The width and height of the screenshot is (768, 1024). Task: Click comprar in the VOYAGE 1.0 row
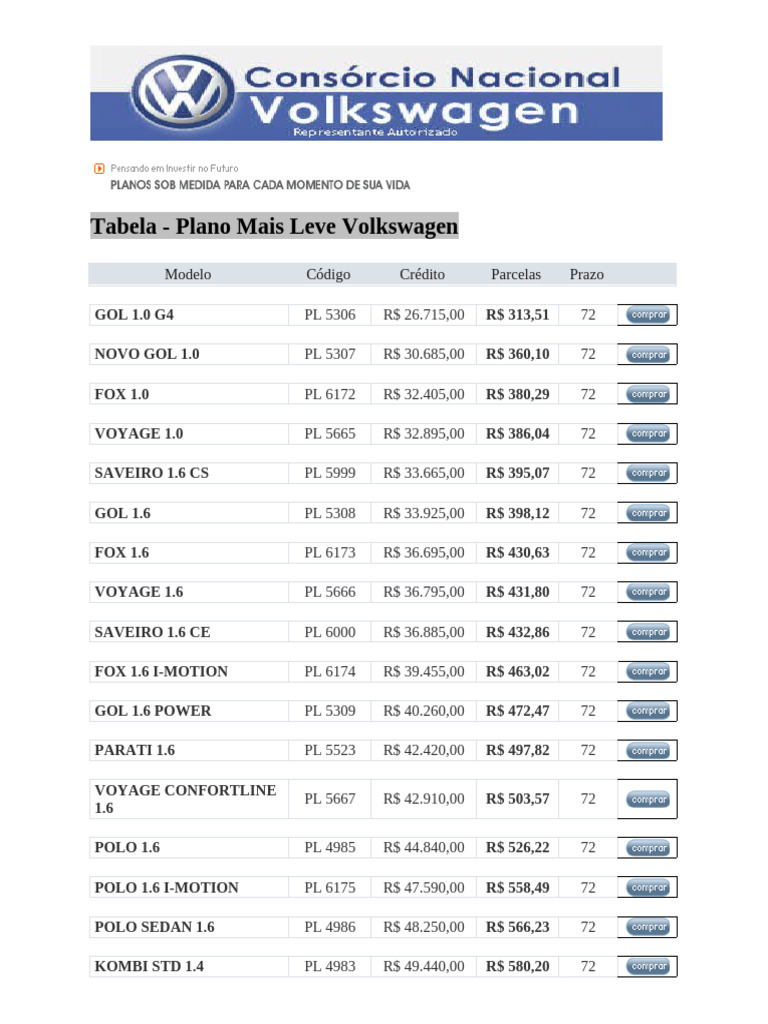pyautogui.click(x=648, y=434)
